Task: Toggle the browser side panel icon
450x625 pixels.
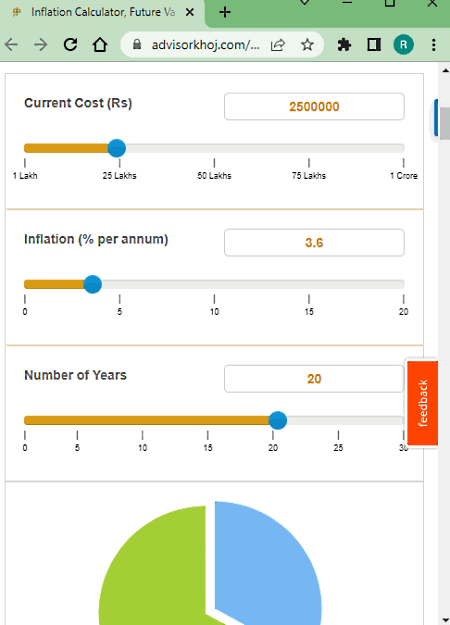Action: [374, 45]
